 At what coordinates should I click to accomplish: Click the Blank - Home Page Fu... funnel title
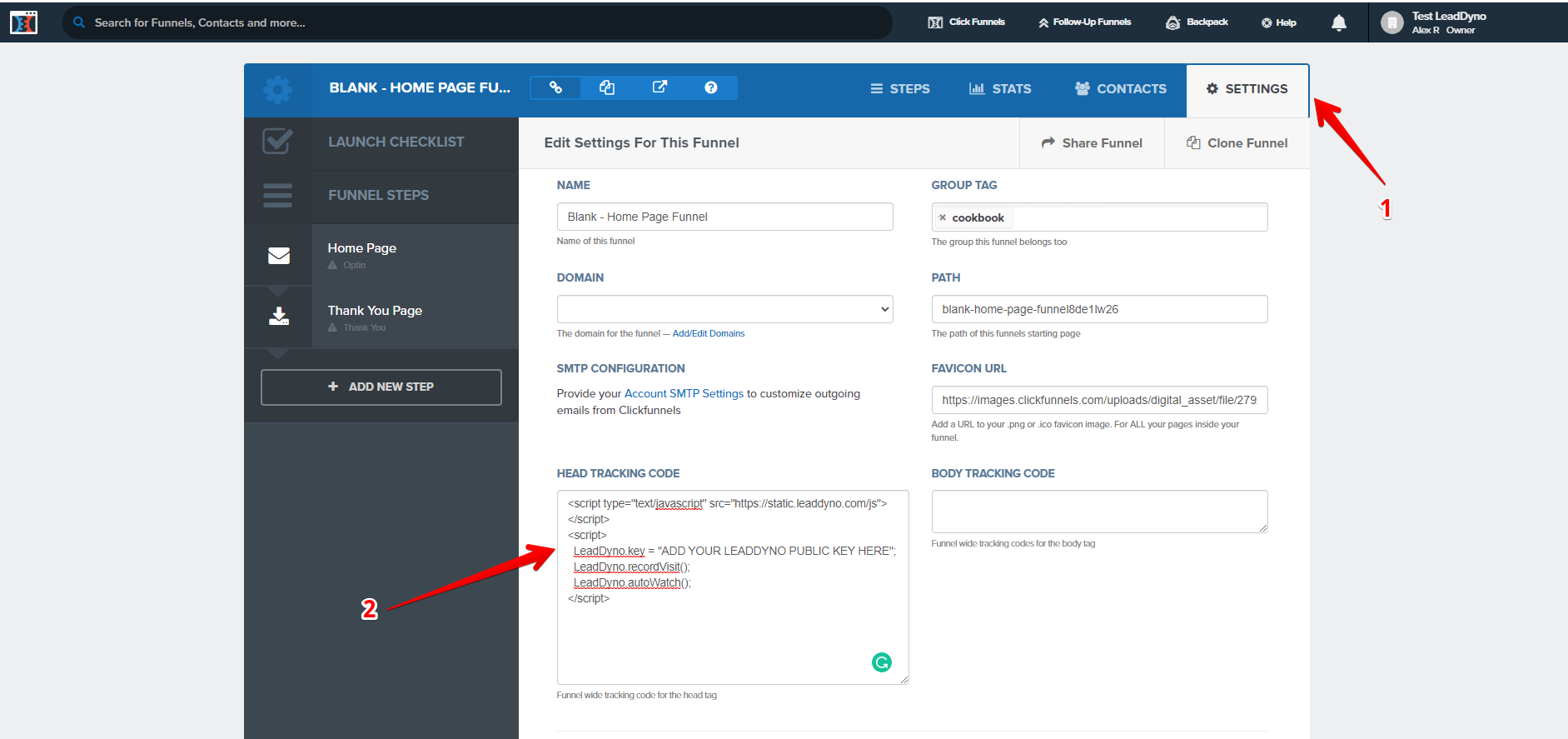(420, 87)
